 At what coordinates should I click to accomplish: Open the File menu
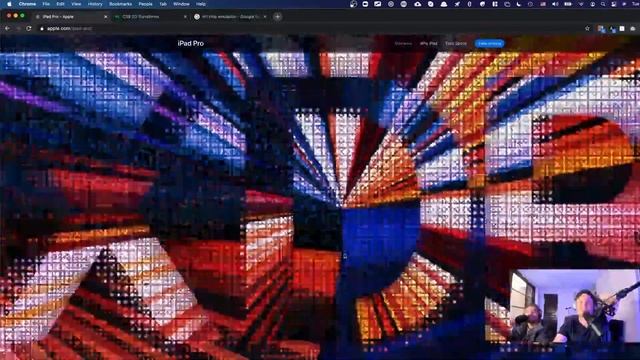[x=46, y=4]
